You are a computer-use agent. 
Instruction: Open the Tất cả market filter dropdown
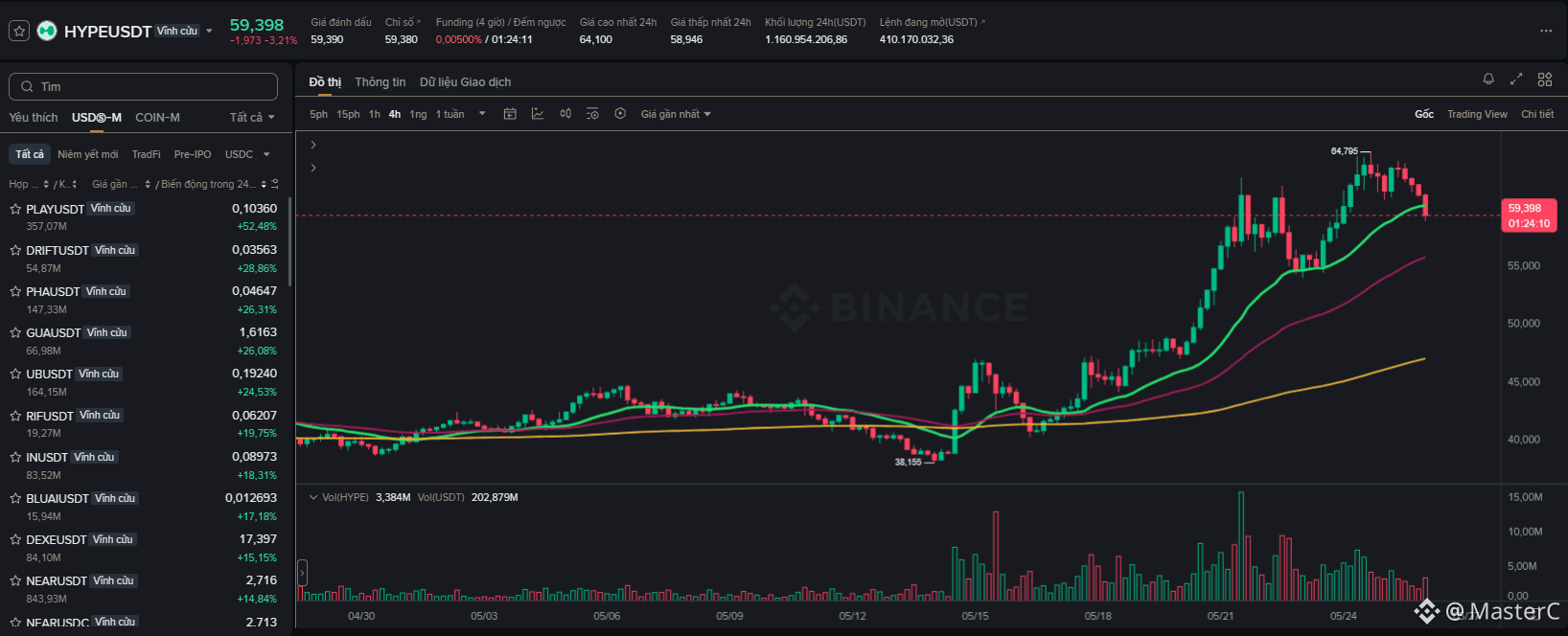tap(252, 117)
